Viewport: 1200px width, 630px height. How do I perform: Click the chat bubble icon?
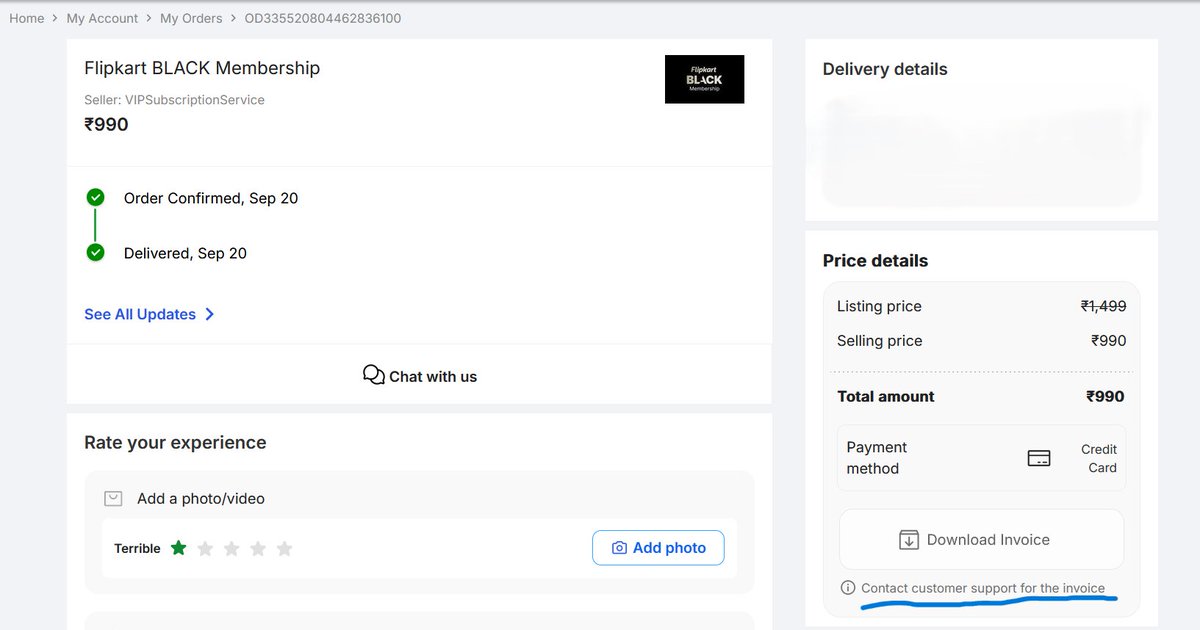374,375
